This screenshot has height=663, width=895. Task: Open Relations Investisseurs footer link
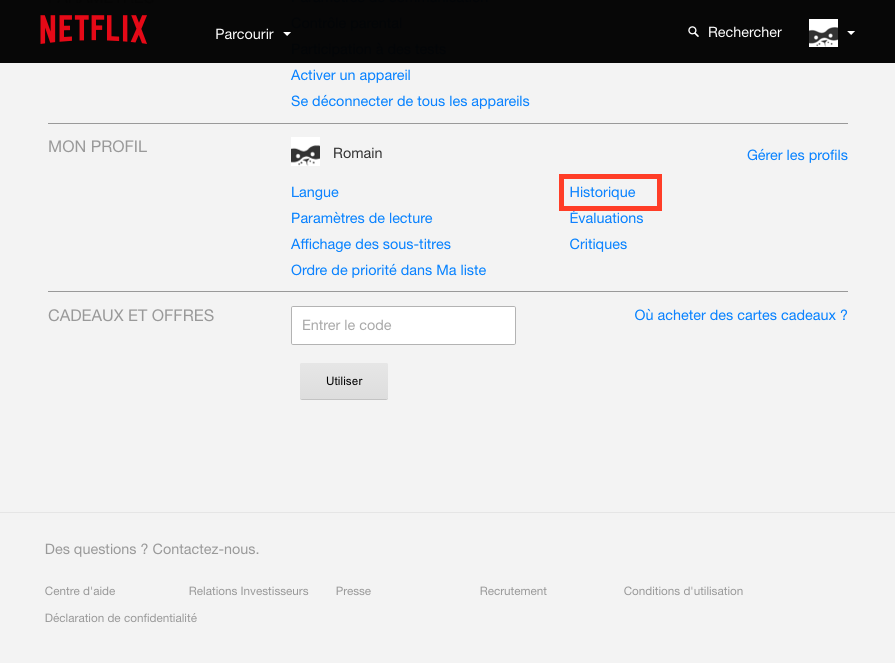pyautogui.click(x=248, y=591)
